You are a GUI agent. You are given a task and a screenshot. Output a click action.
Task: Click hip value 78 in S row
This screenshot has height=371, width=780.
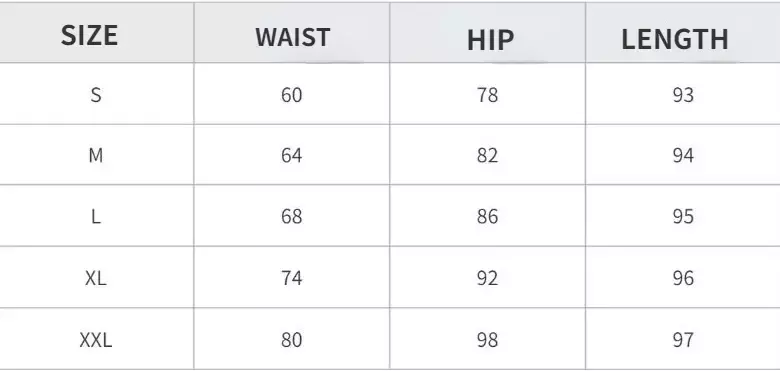(487, 94)
